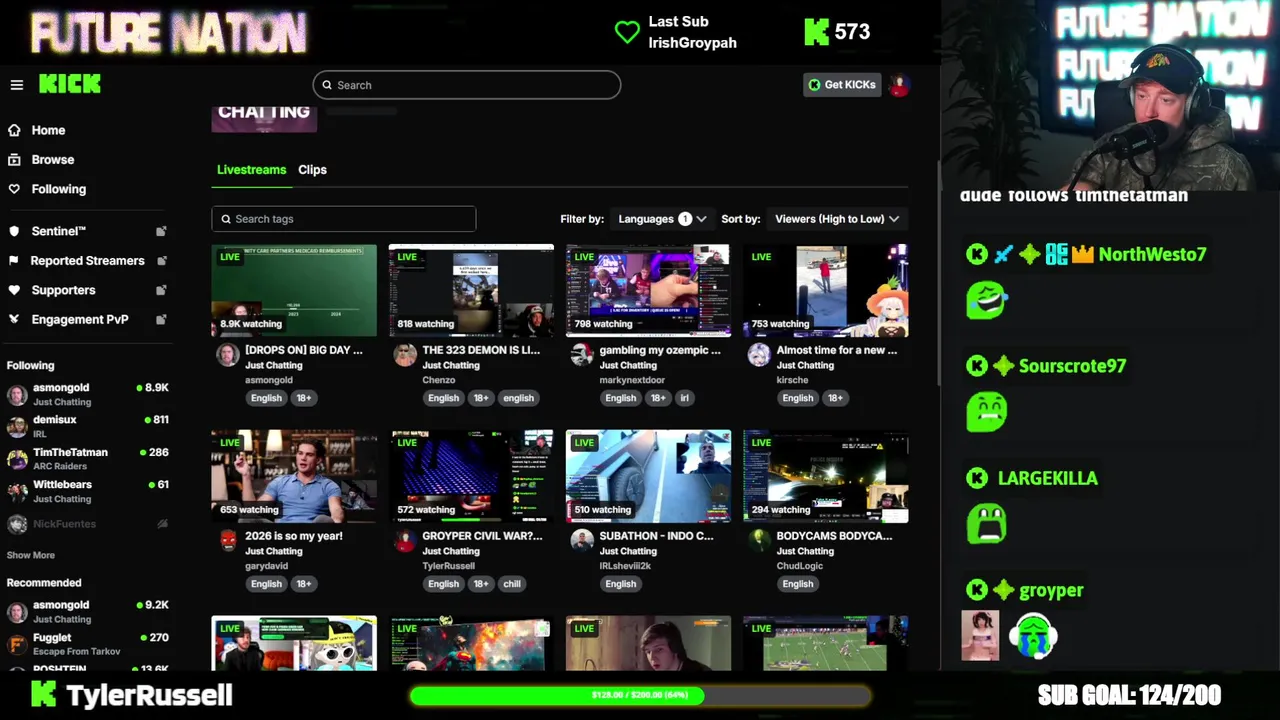The image size is (1280, 720).
Task: Click the Search tags input field
Action: point(344,219)
